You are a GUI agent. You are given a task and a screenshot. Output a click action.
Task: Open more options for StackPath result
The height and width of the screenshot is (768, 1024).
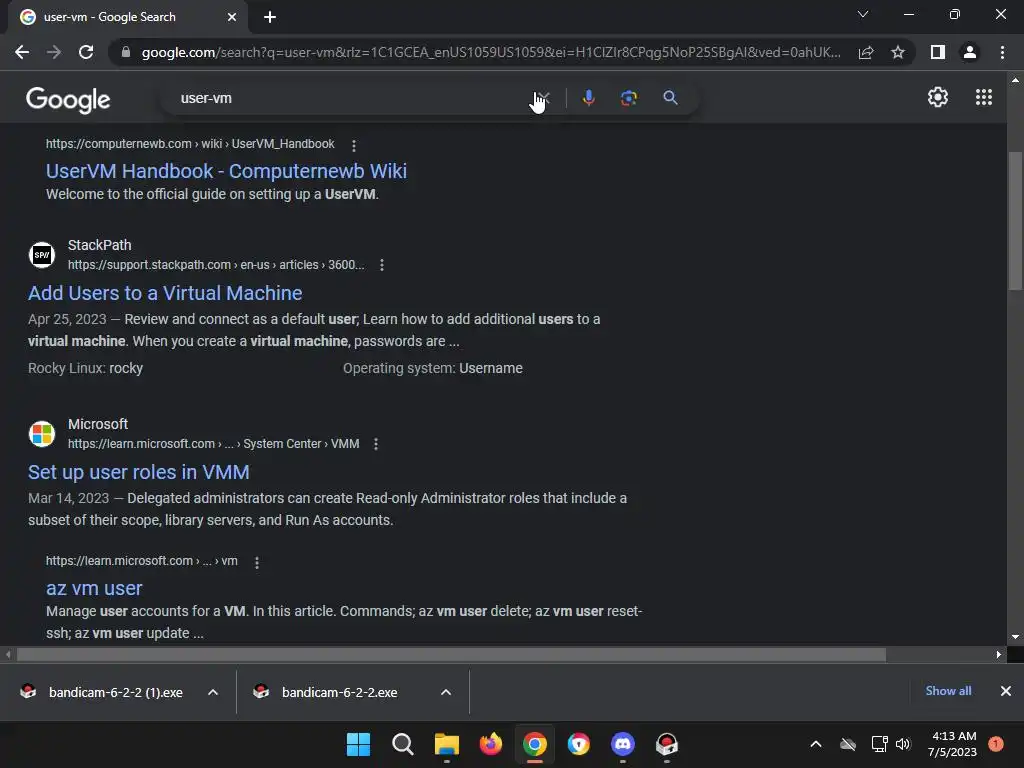(x=382, y=265)
